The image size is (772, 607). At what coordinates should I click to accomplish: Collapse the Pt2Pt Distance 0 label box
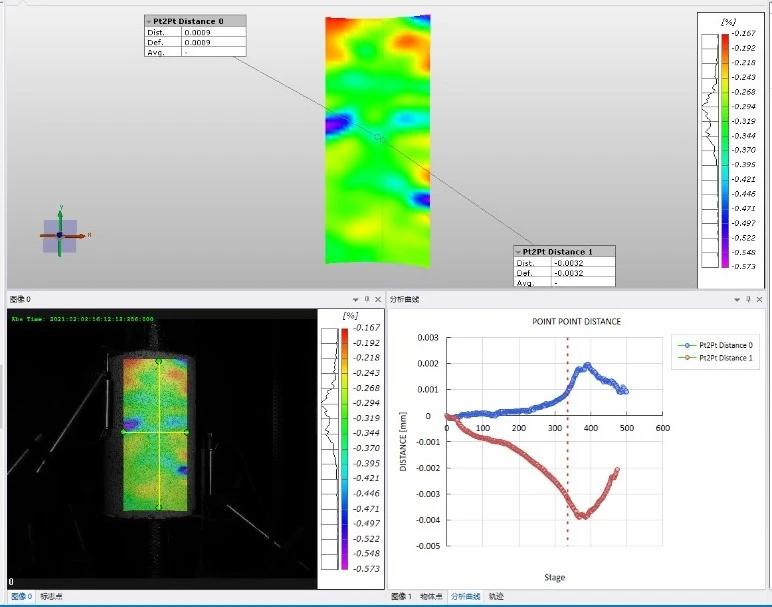(150, 21)
